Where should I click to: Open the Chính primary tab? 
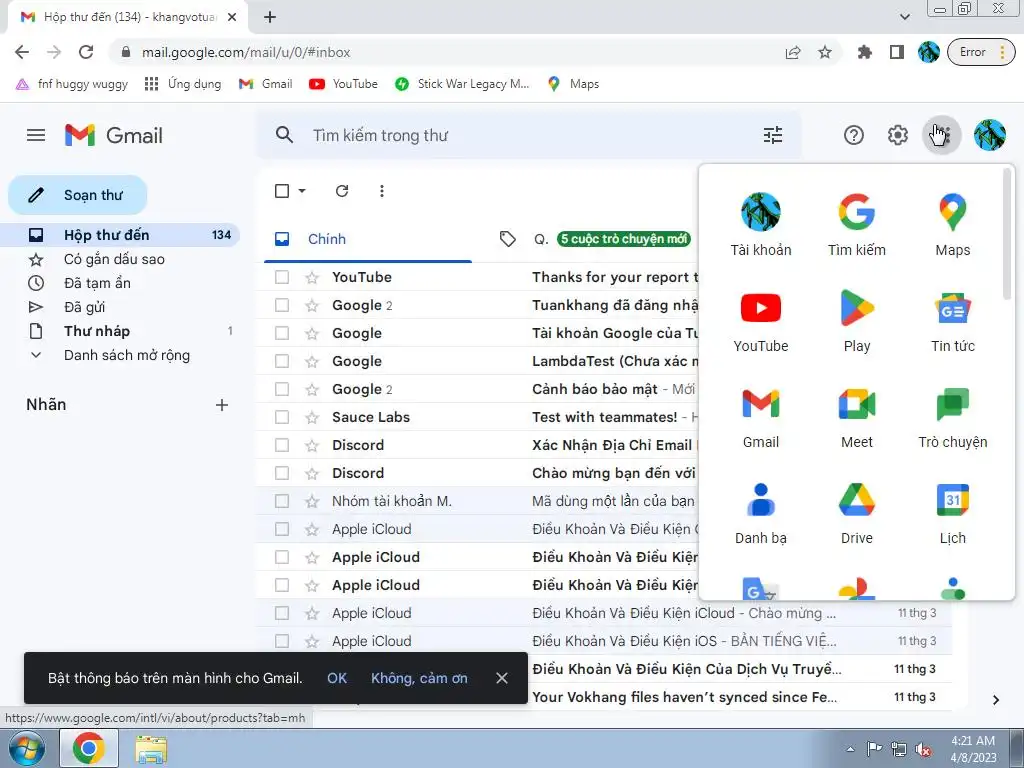[368, 239]
